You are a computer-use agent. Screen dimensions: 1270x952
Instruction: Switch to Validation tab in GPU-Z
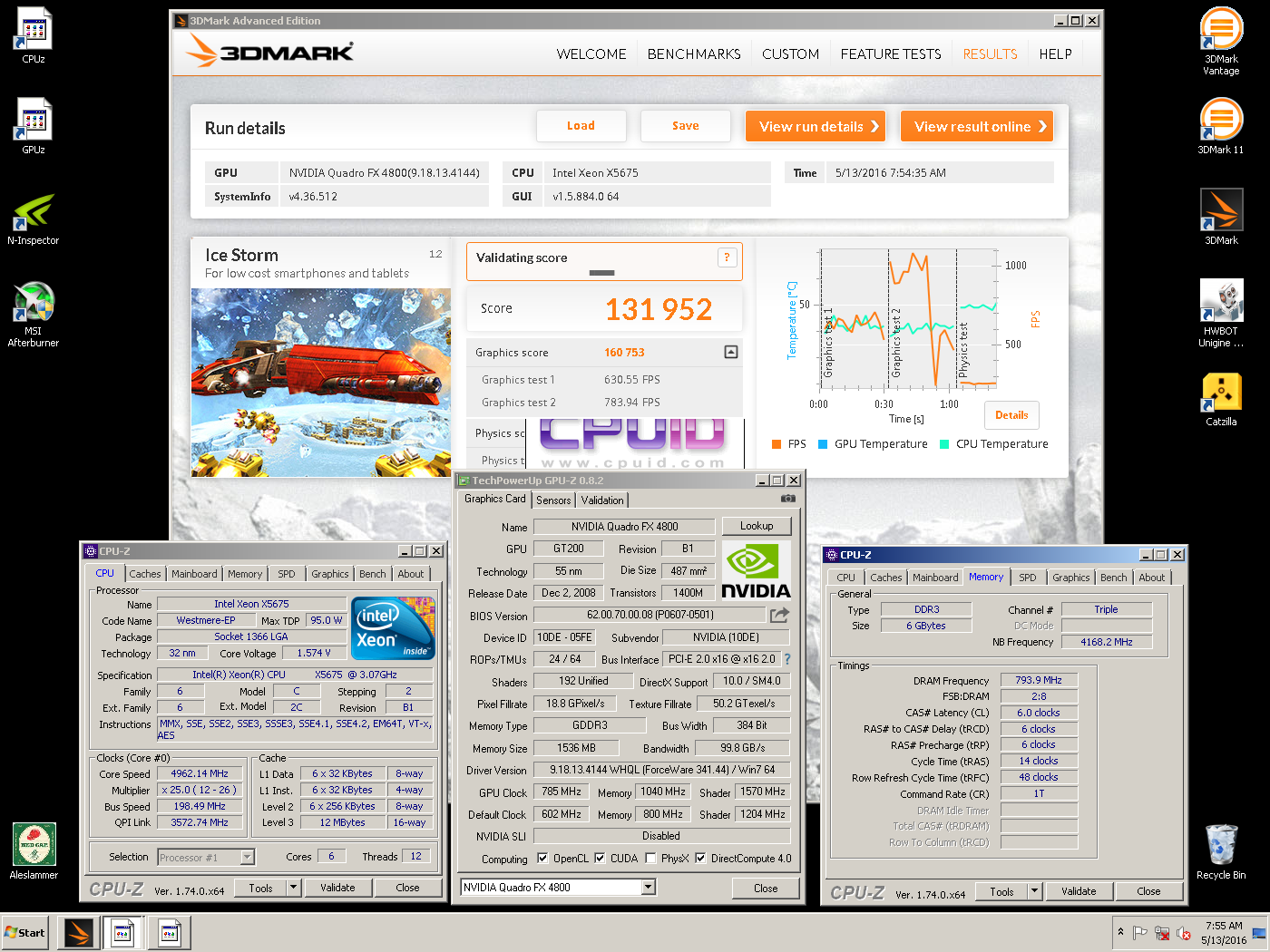602,500
